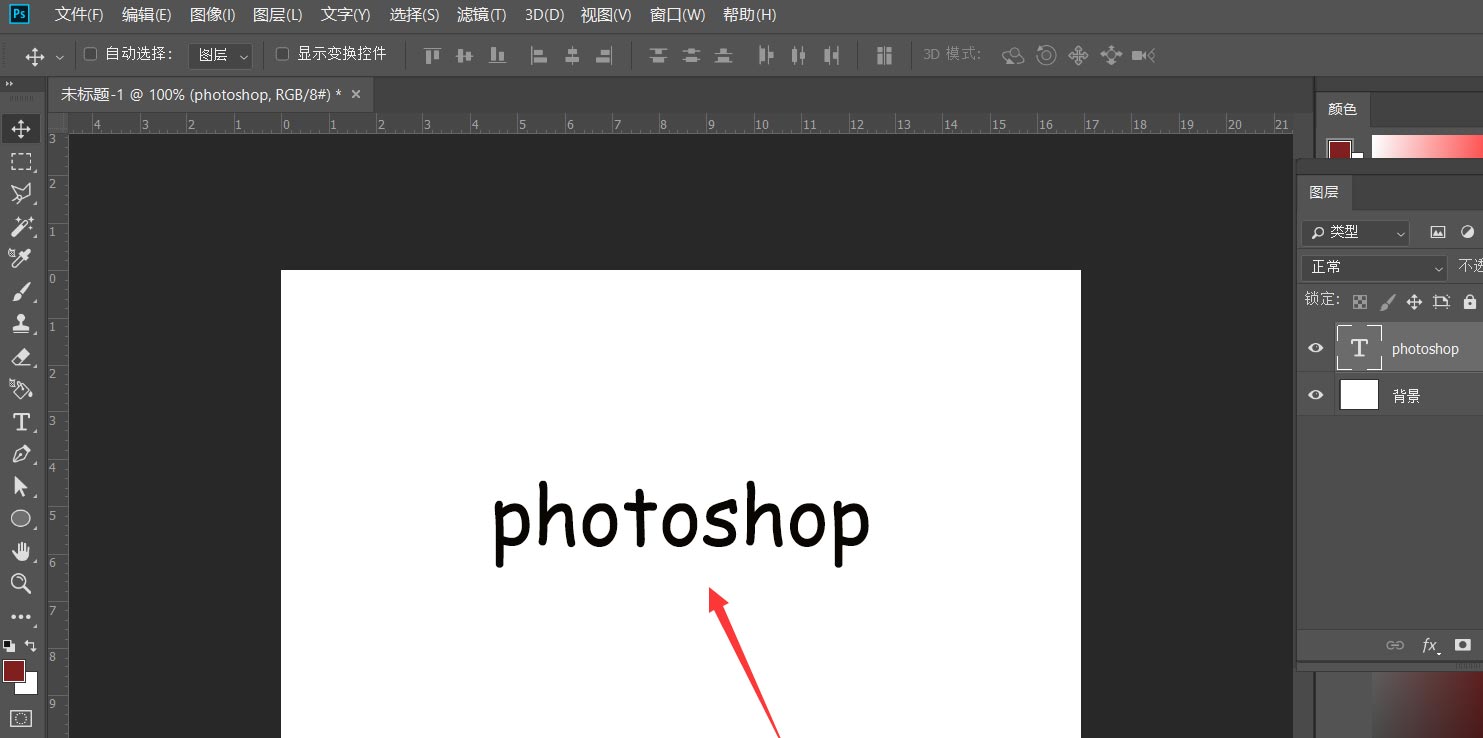Open the 文件(F) menu

click(79, 15)
